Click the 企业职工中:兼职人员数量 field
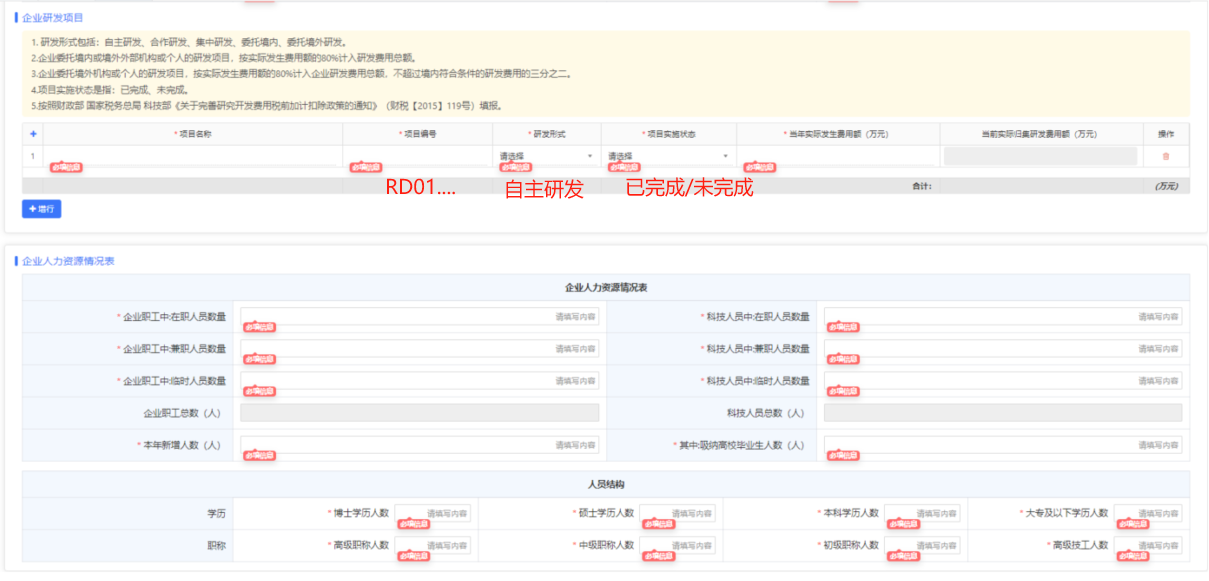Screen dimensions: 1209x581 tap(419, 349)
